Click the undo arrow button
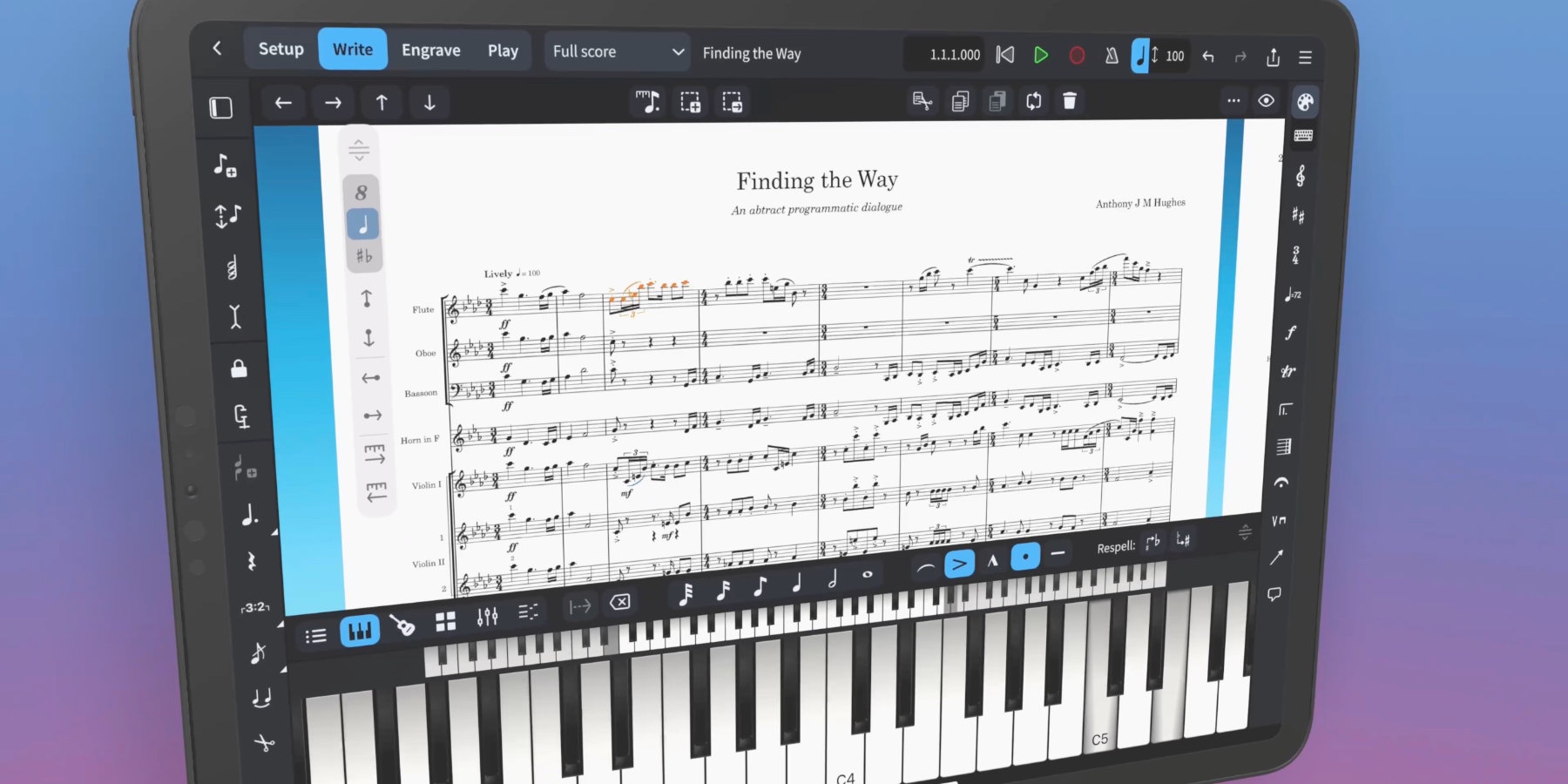 pos(1208,57)
